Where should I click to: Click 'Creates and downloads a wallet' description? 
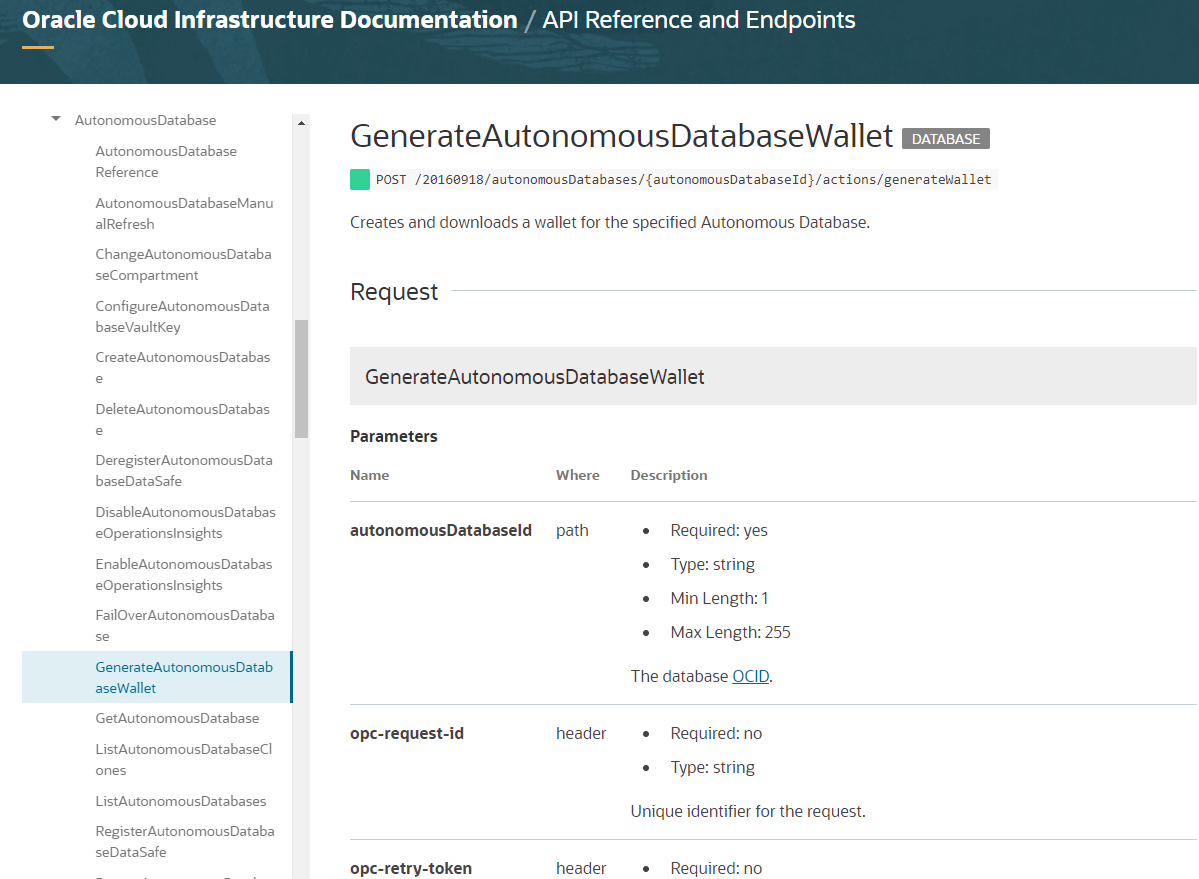(610, 222)
